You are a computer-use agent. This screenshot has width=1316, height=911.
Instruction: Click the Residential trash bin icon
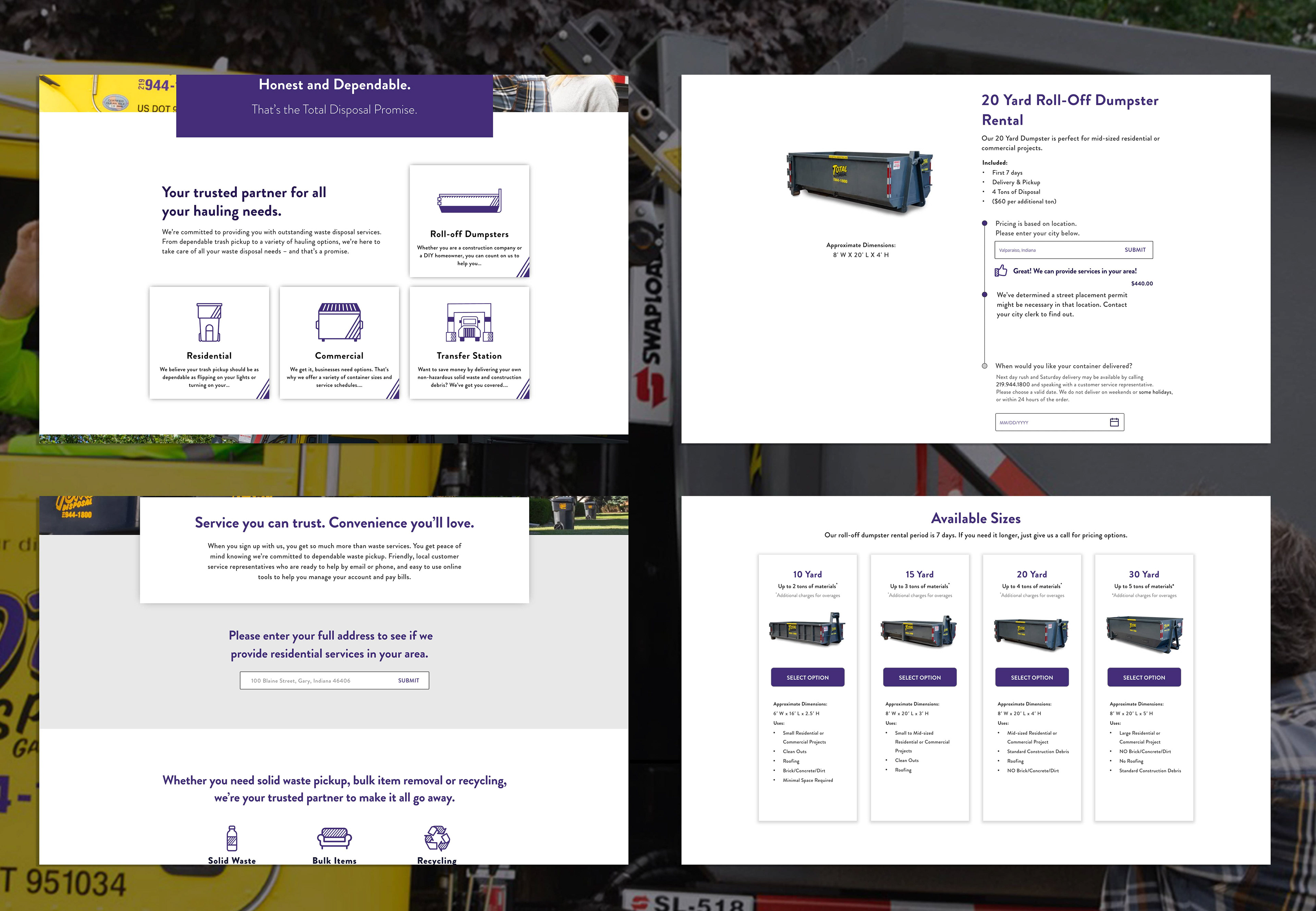pos(209,322)
